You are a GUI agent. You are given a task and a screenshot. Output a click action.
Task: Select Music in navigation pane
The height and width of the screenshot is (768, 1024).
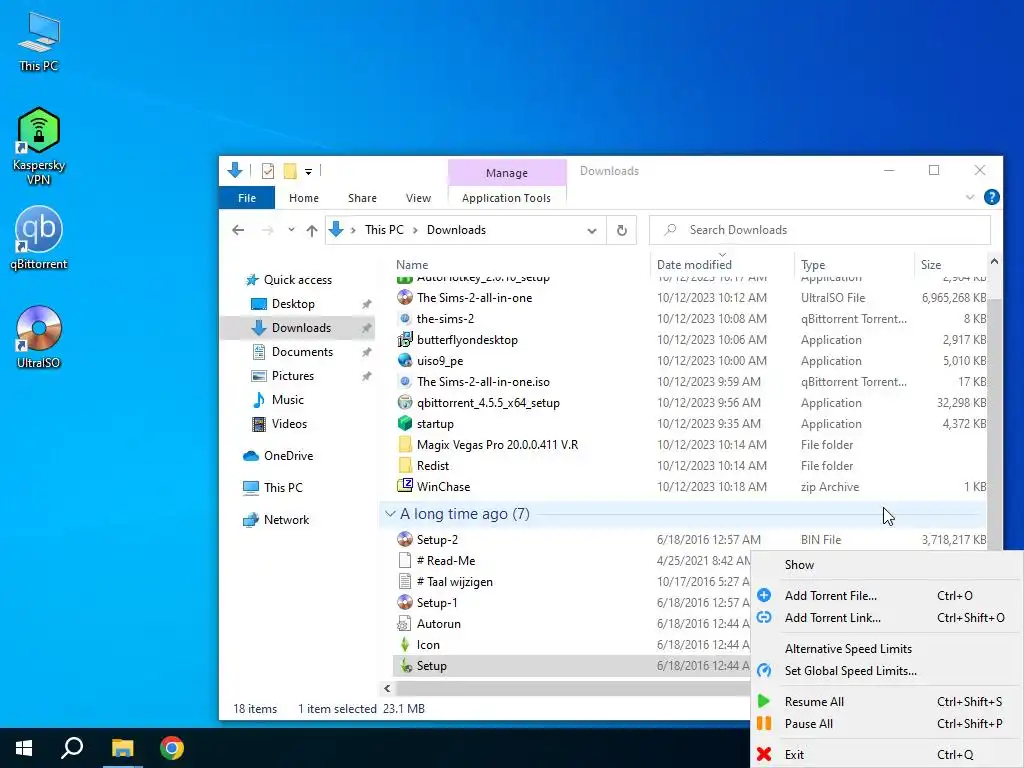coord(287,400)
